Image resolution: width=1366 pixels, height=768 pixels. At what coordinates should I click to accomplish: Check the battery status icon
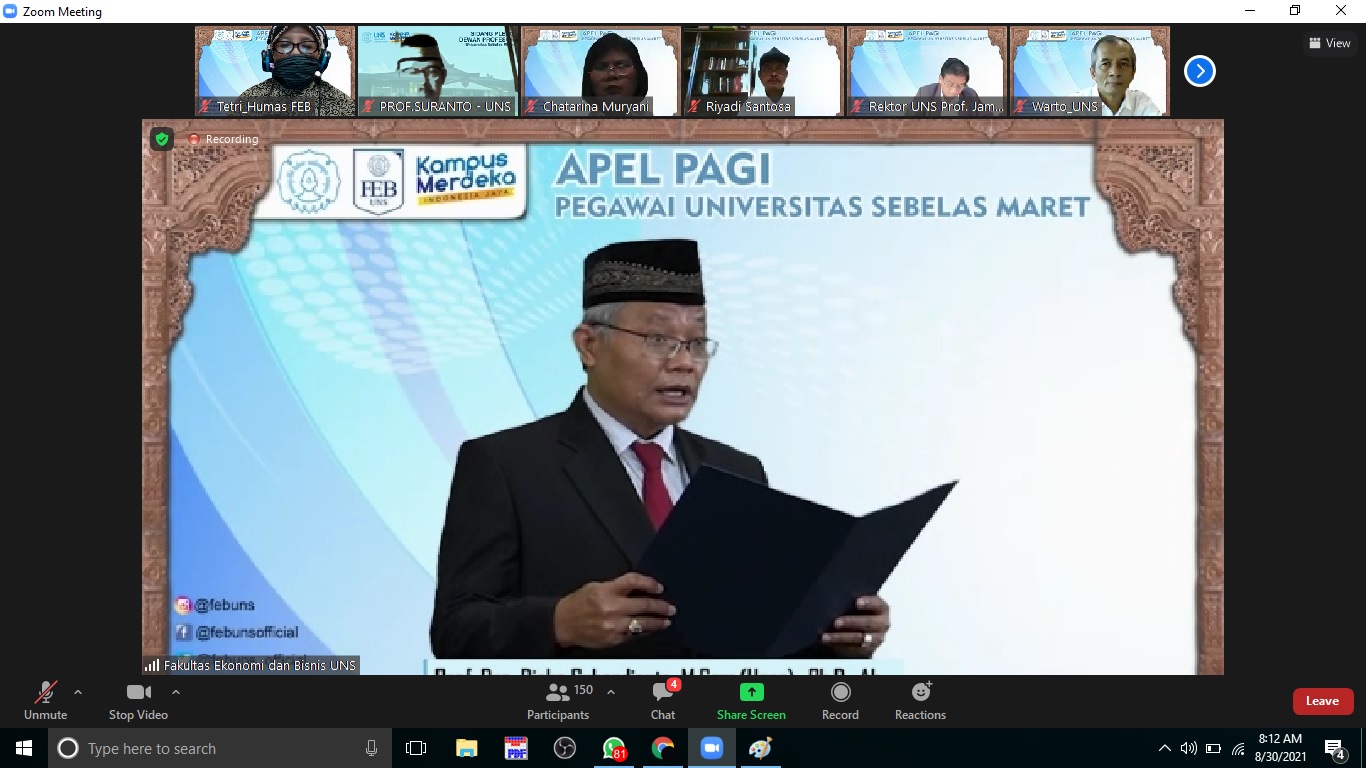coord(1214,748)
